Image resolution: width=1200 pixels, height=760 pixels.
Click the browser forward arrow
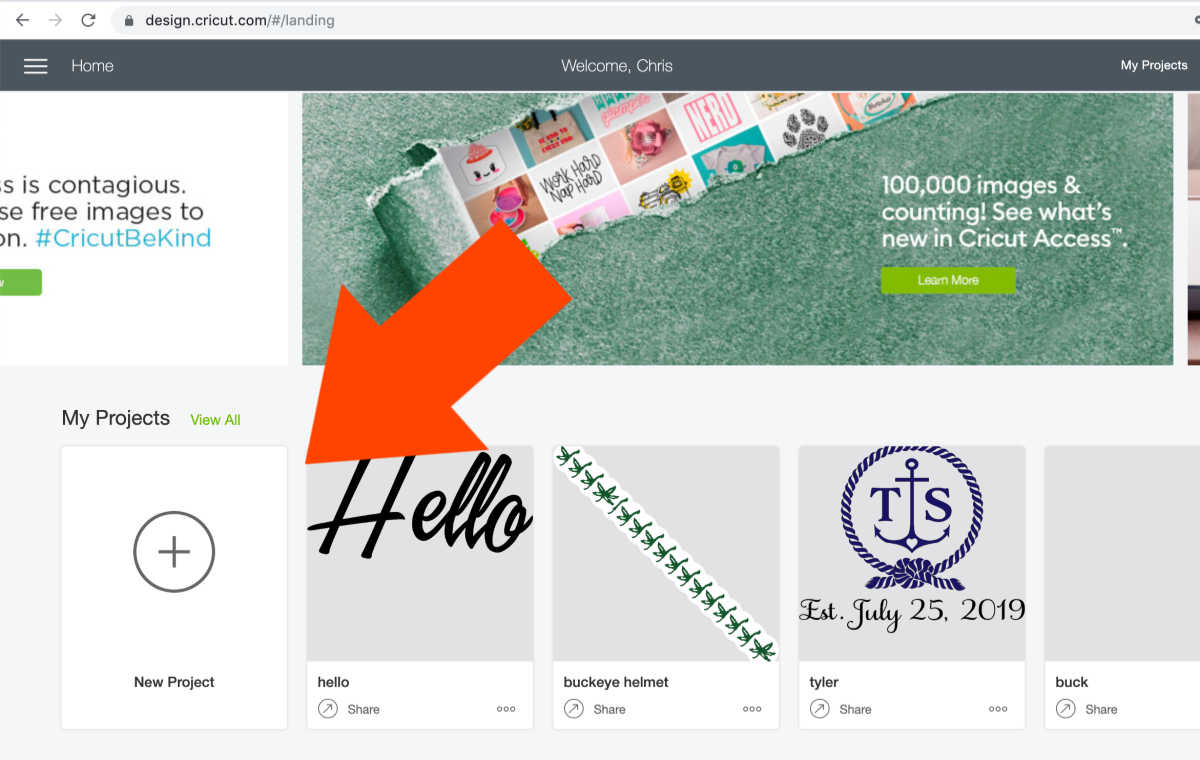(55, 20)
